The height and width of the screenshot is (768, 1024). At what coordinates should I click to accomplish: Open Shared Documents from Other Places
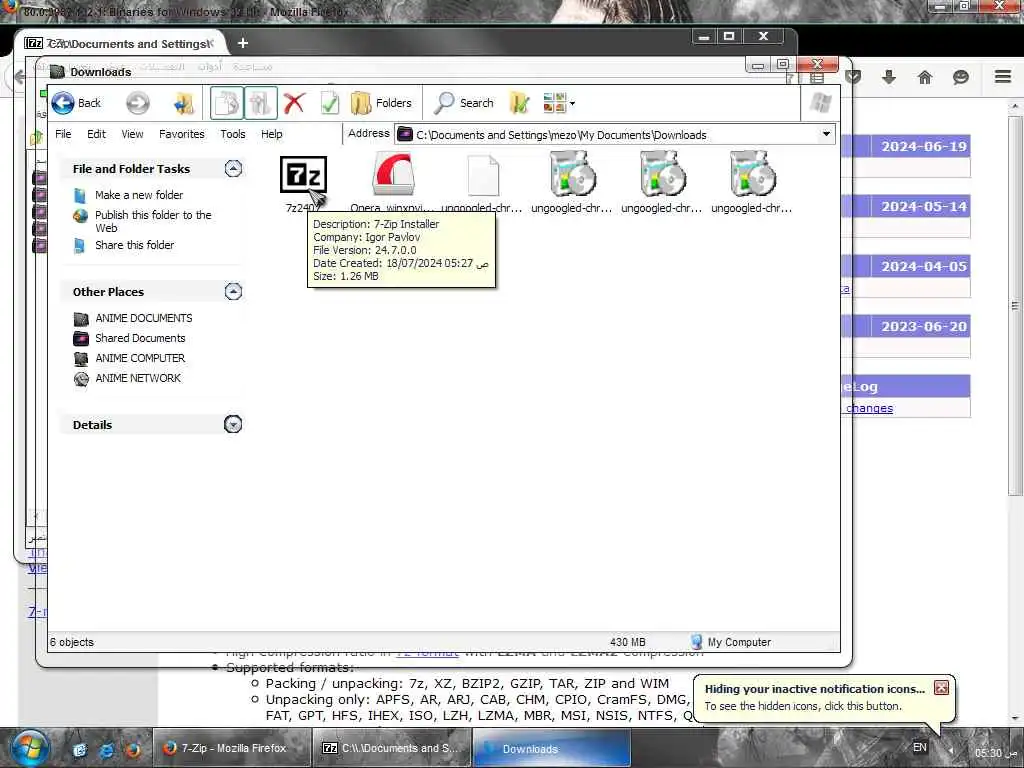[x=140, y=338]
